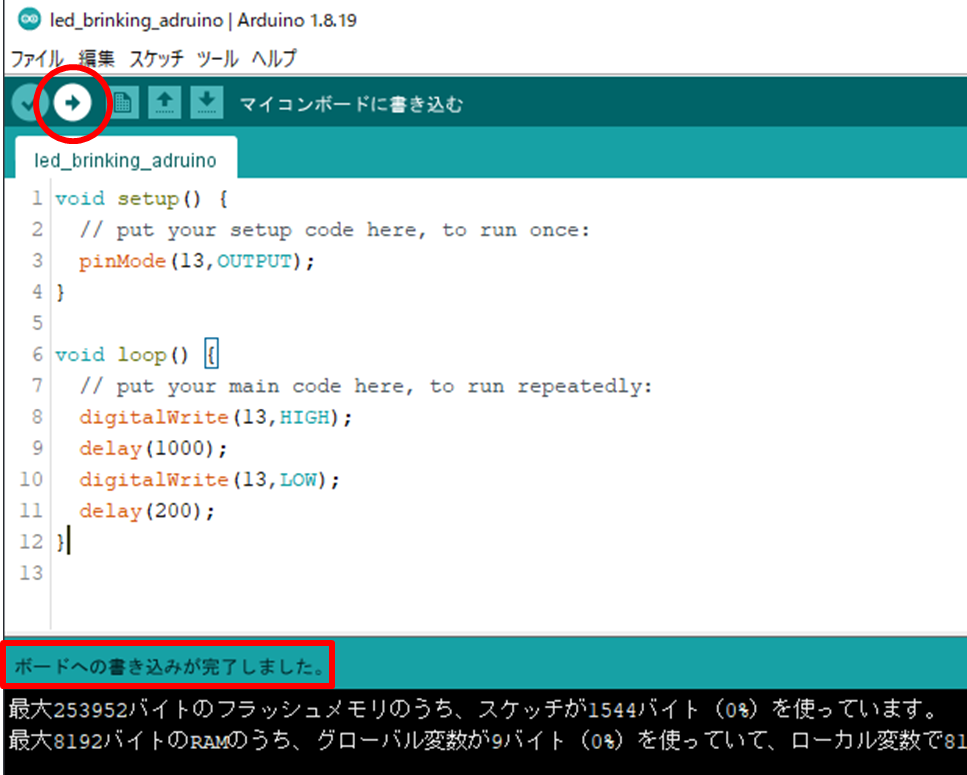Screen dimensions: 967x775
Task: Open the ファイル menu
Action: click(37, 59)
